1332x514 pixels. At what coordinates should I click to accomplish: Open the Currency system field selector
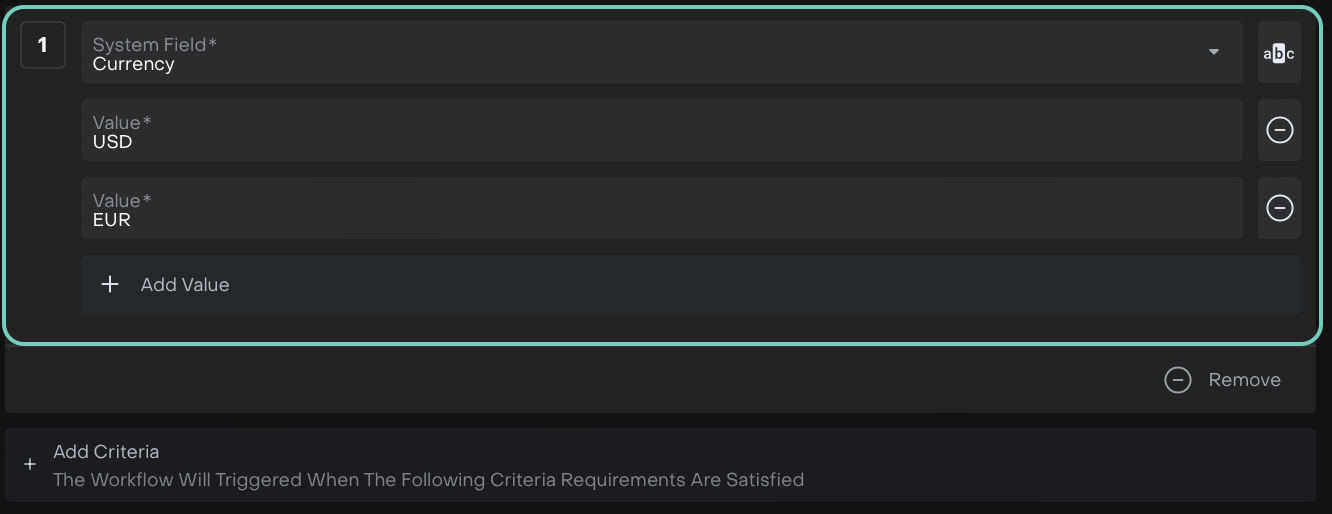640,64
